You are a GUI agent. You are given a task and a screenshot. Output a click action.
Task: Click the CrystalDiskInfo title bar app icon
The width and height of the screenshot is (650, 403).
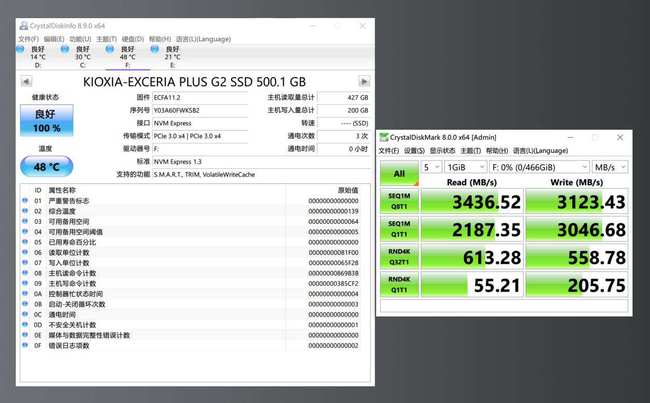pos(24,26)
